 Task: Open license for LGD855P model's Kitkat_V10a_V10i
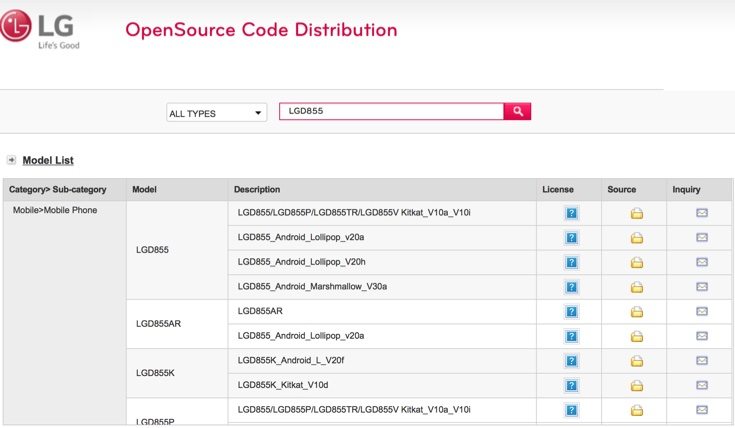[x=571, y=410]
